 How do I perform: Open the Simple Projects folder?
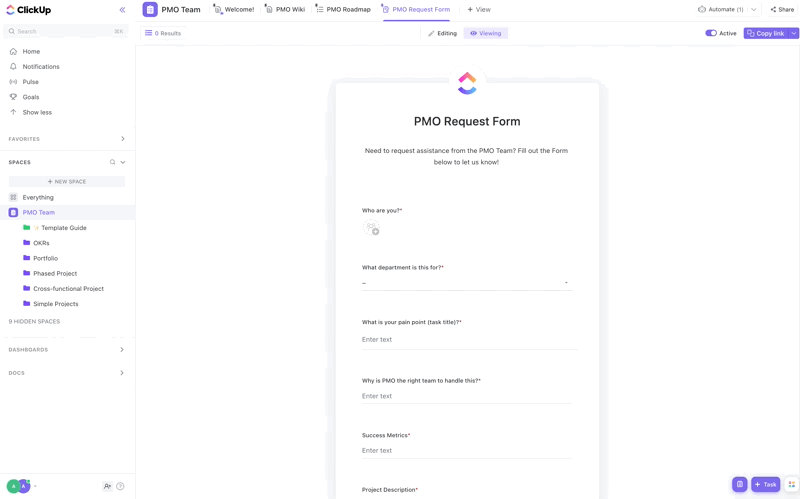click(56, 304)
